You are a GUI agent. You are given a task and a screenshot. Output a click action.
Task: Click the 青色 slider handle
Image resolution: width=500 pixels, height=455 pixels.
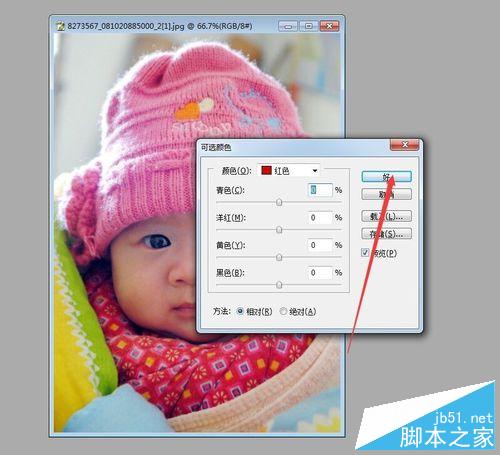(x=279, y=202)
